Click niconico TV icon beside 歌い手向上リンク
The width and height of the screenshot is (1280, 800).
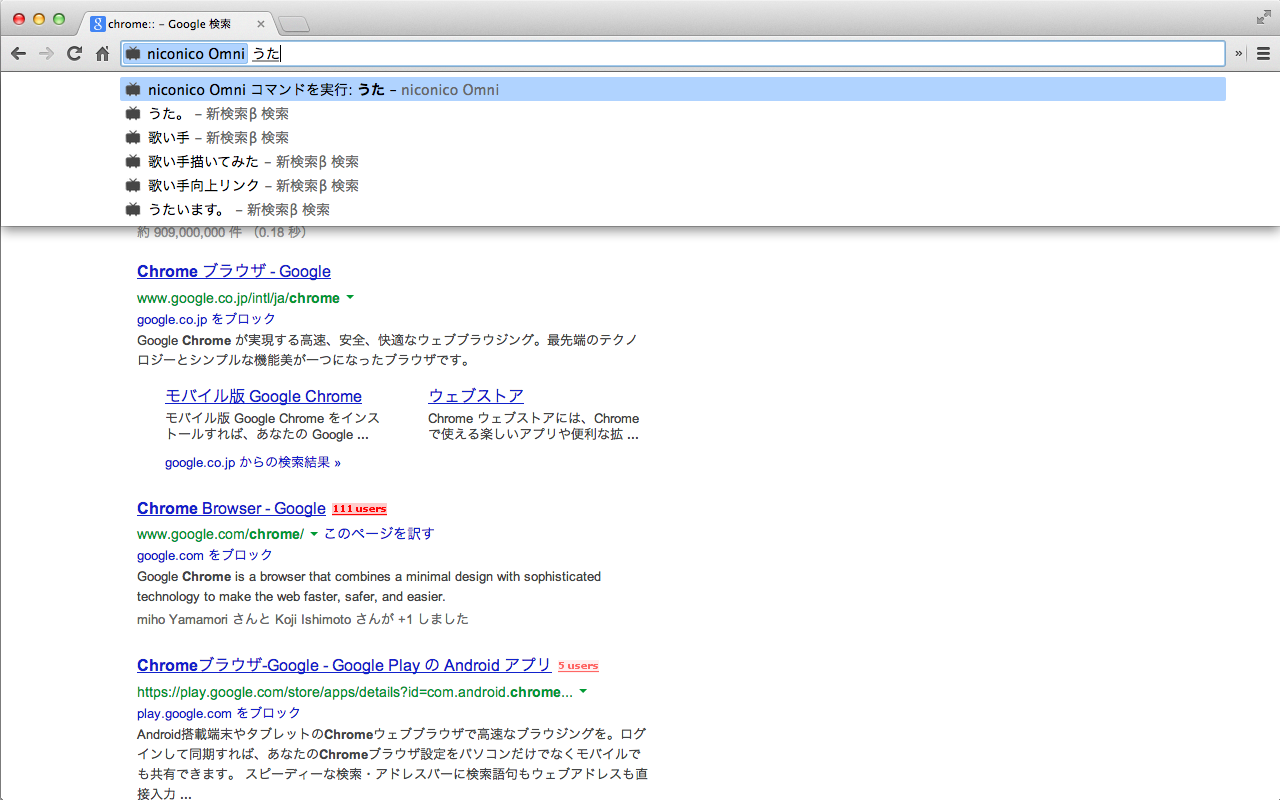(x=133, y=186)
